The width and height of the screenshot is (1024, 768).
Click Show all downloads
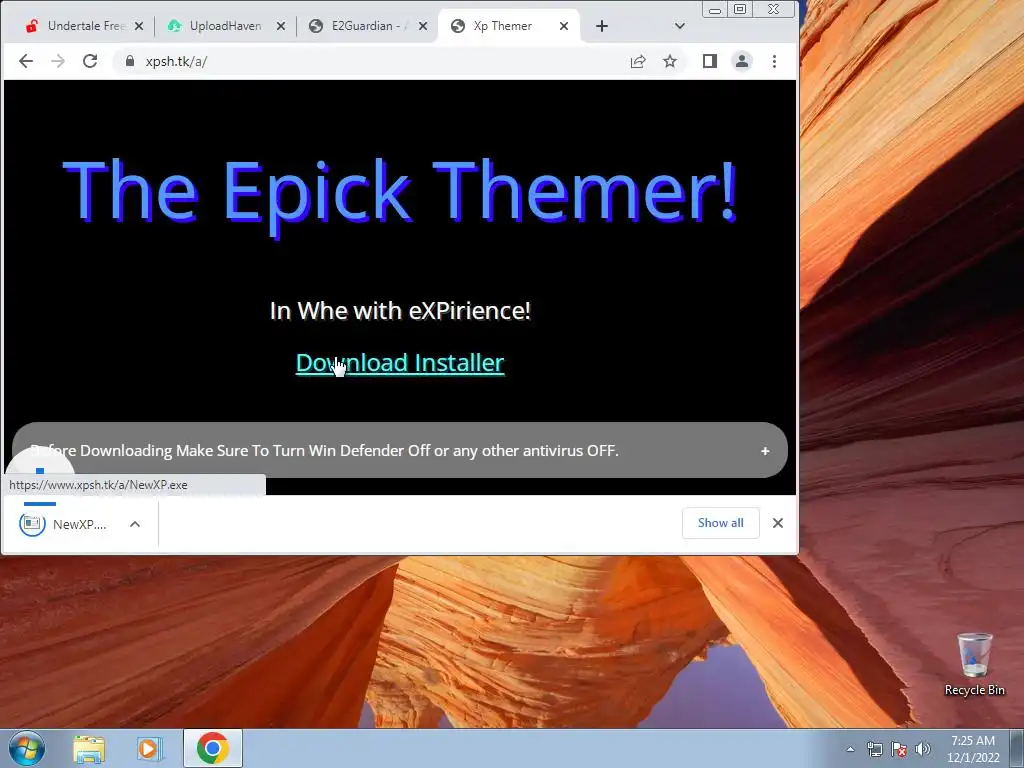tap(720, 523)
